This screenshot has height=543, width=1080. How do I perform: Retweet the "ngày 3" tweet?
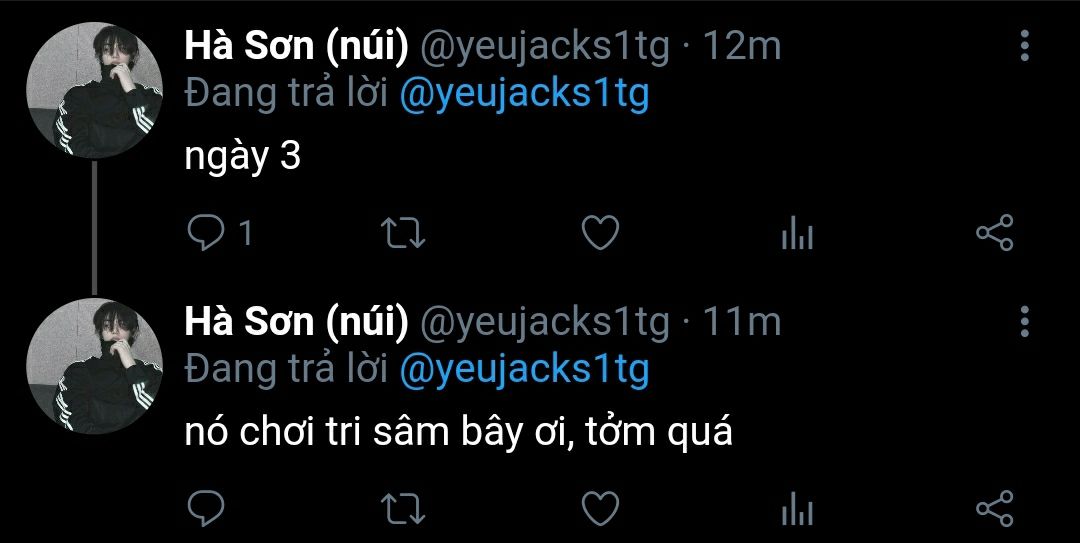405,234
